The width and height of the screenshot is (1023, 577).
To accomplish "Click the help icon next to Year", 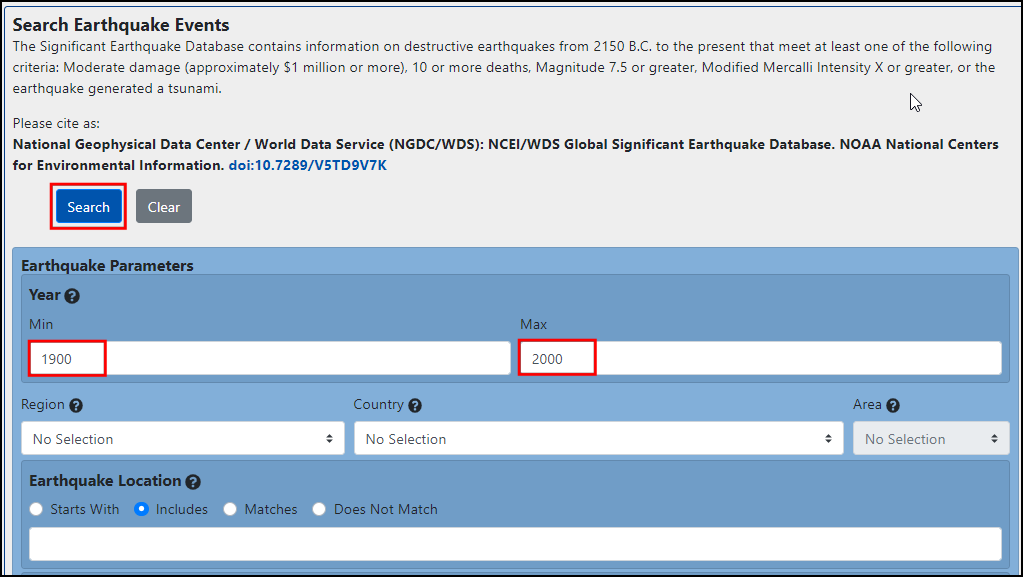I will (72, 296).
